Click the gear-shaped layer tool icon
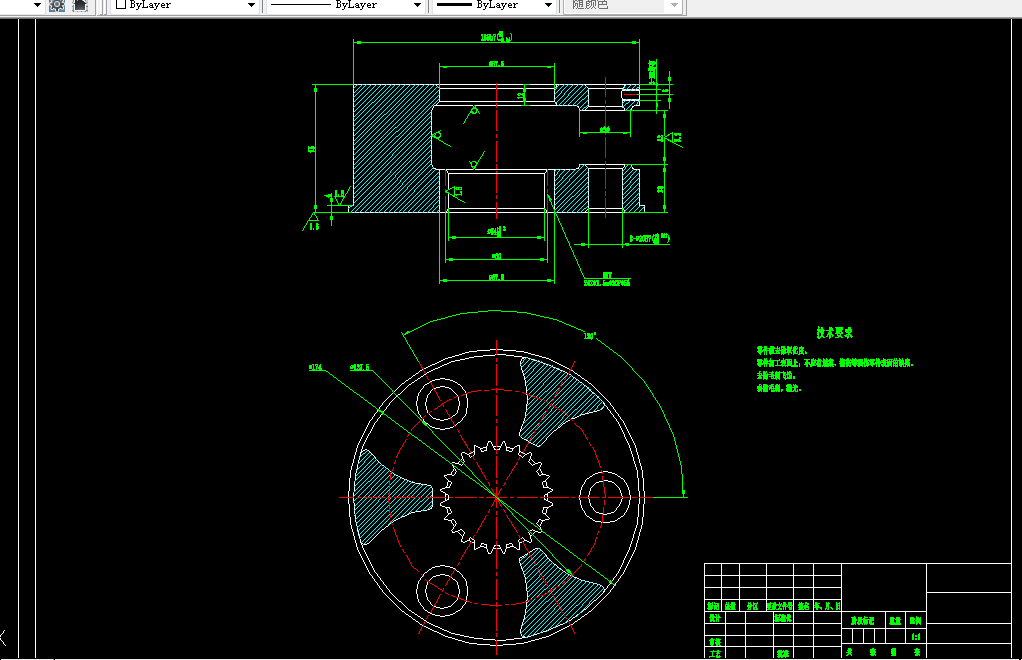The image size is (1022, 660). tap(57, 5)
